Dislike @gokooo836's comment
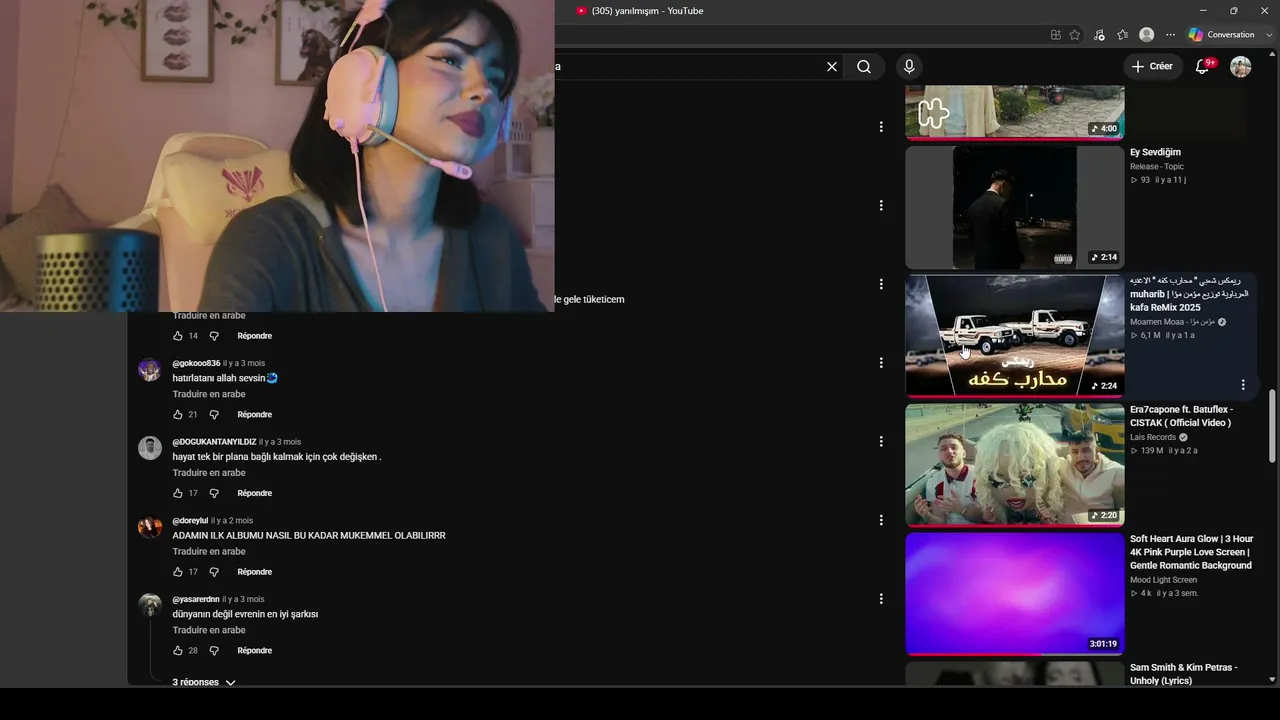Screen dimensions: 1280x720 pyautogui.click(x=214, y=414)
